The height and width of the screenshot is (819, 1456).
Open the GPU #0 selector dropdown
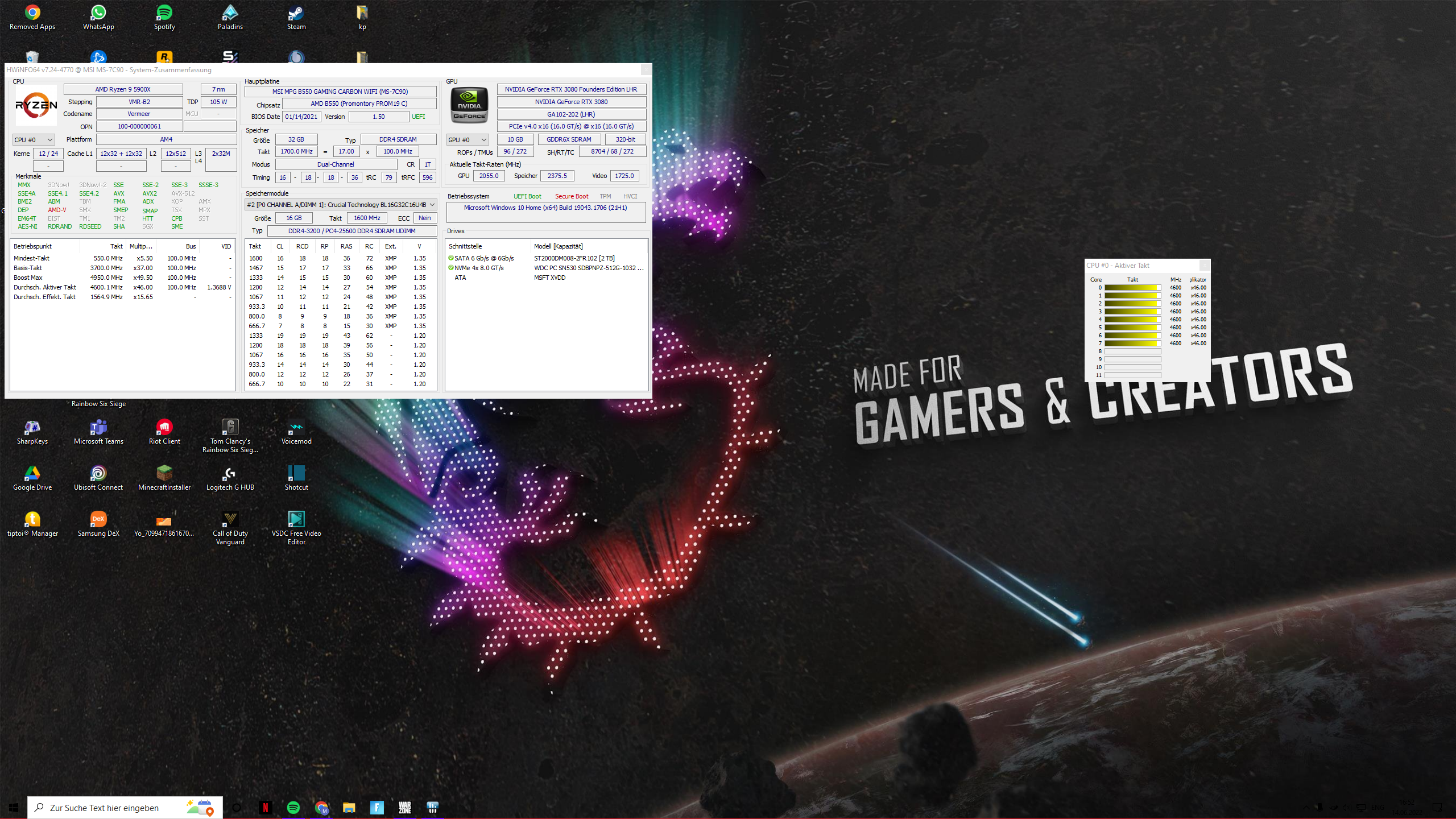coord(467,139)
